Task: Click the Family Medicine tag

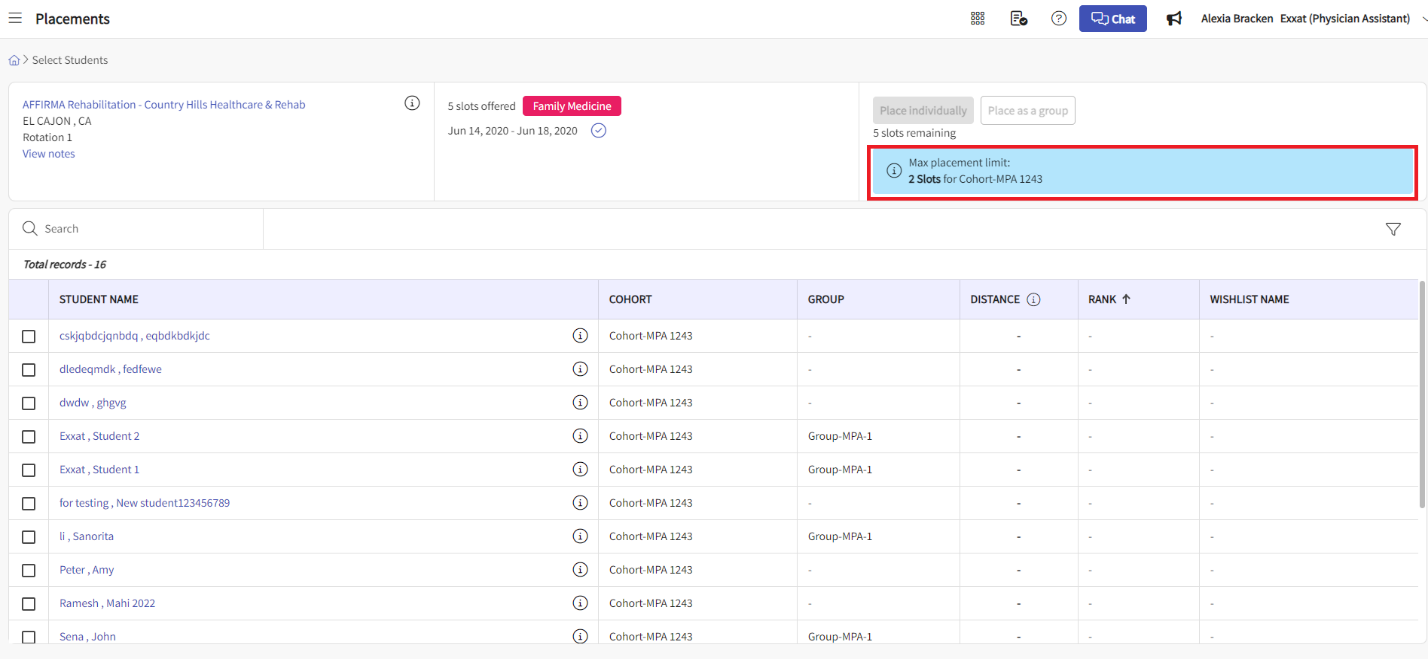Action: click(572, 106)
